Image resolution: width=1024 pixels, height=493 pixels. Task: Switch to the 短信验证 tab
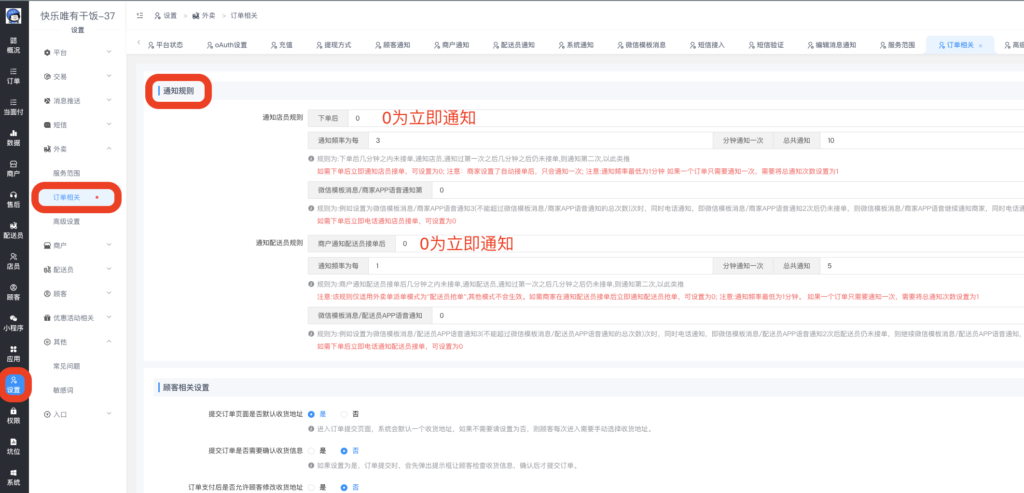(765, 45)
